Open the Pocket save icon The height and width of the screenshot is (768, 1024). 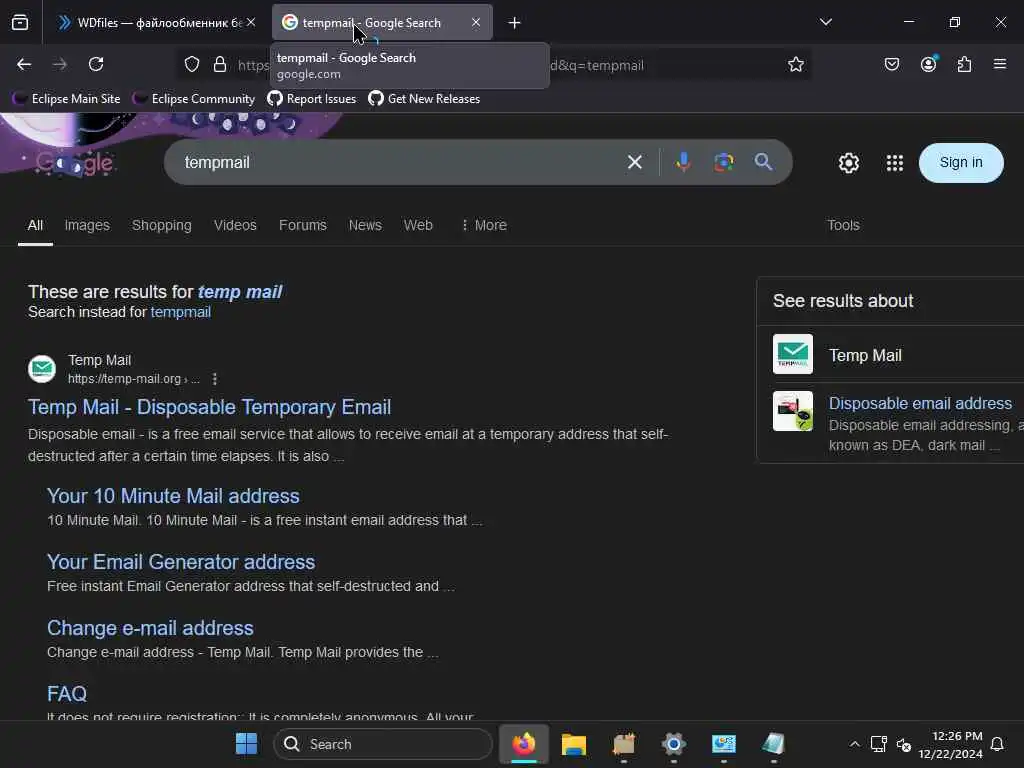pos(892,64)
